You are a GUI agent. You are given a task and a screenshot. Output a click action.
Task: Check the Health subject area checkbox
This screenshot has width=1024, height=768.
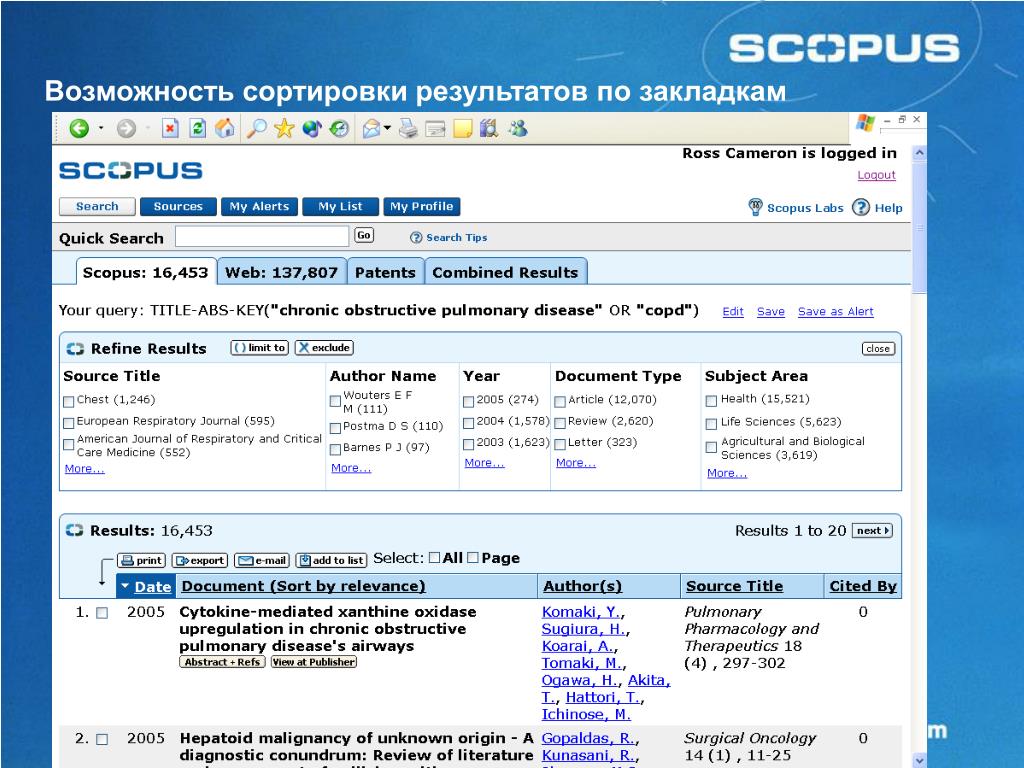click(x=712, y=400)
